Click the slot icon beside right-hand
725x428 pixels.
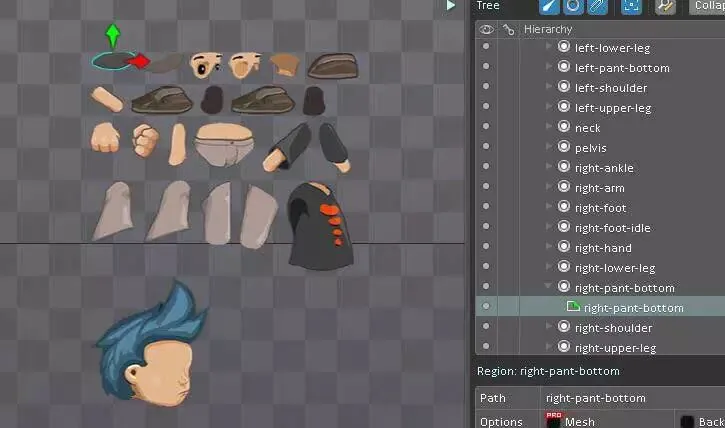[564, 246]
